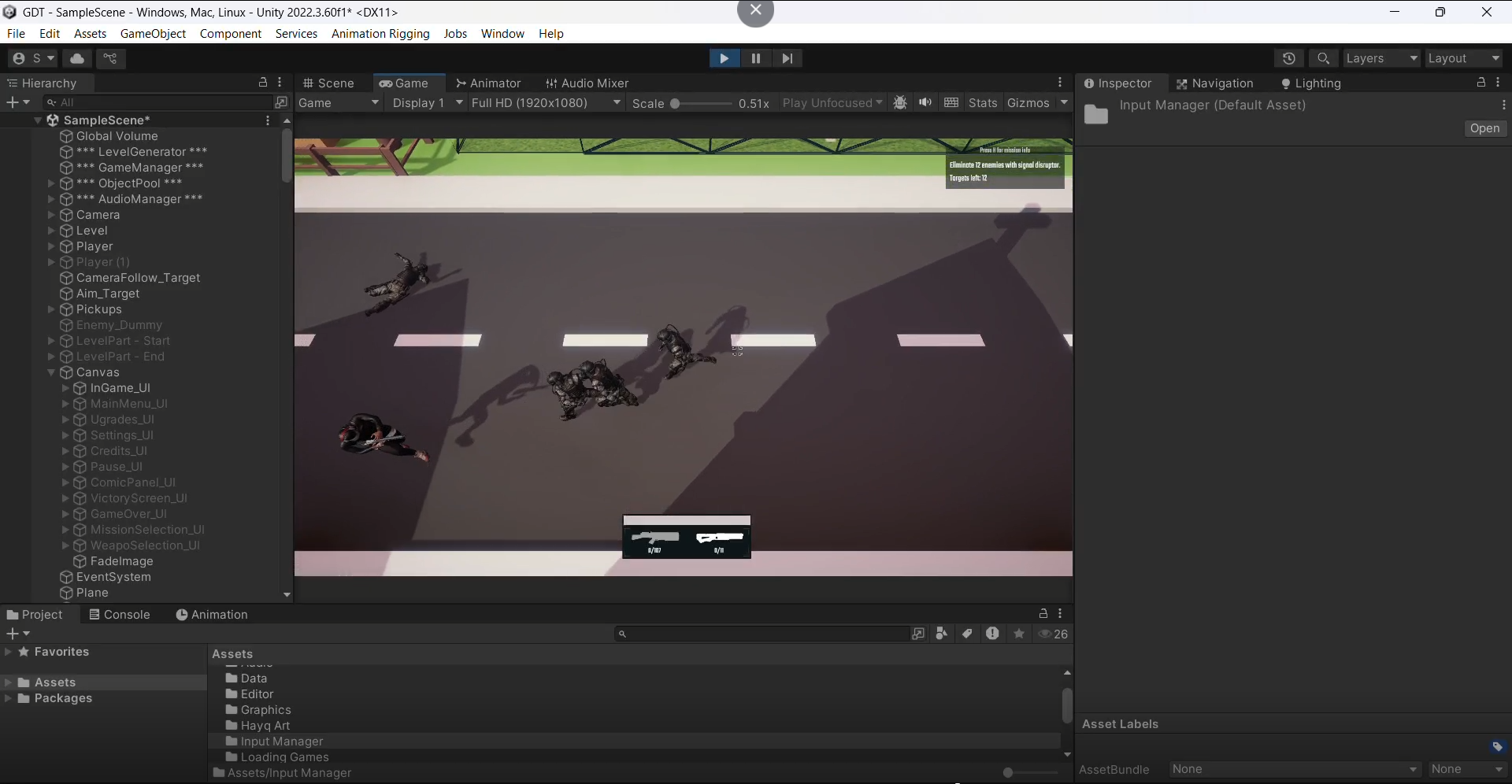Open the global search magnifier icon
The width and height of the screenshot is (1512, 784).
[1323, 58]
